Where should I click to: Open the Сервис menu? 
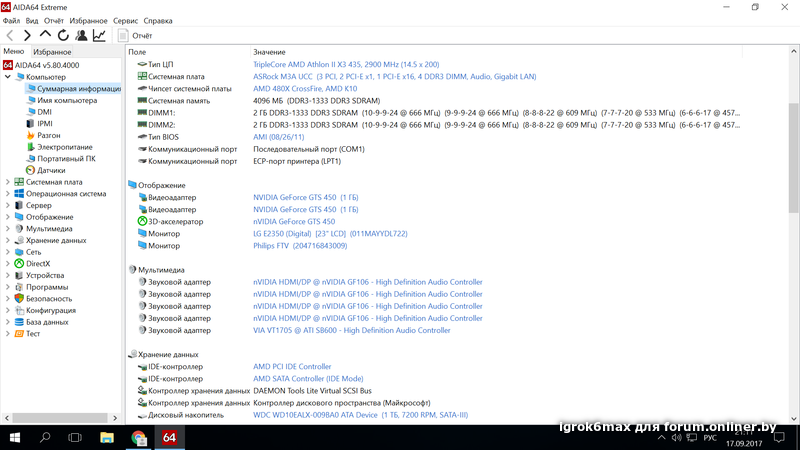[x=125, y=21]
